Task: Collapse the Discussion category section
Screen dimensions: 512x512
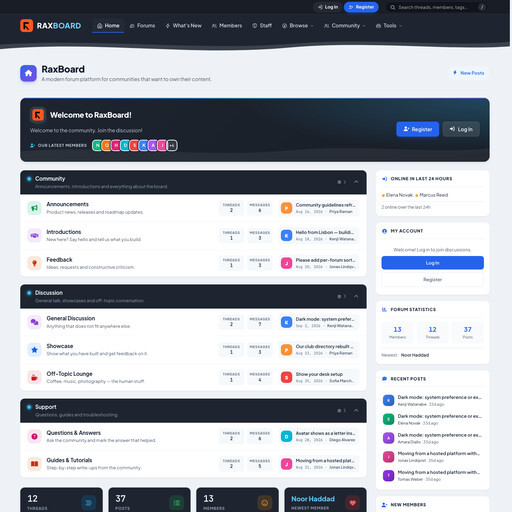Action: point(356,296)
